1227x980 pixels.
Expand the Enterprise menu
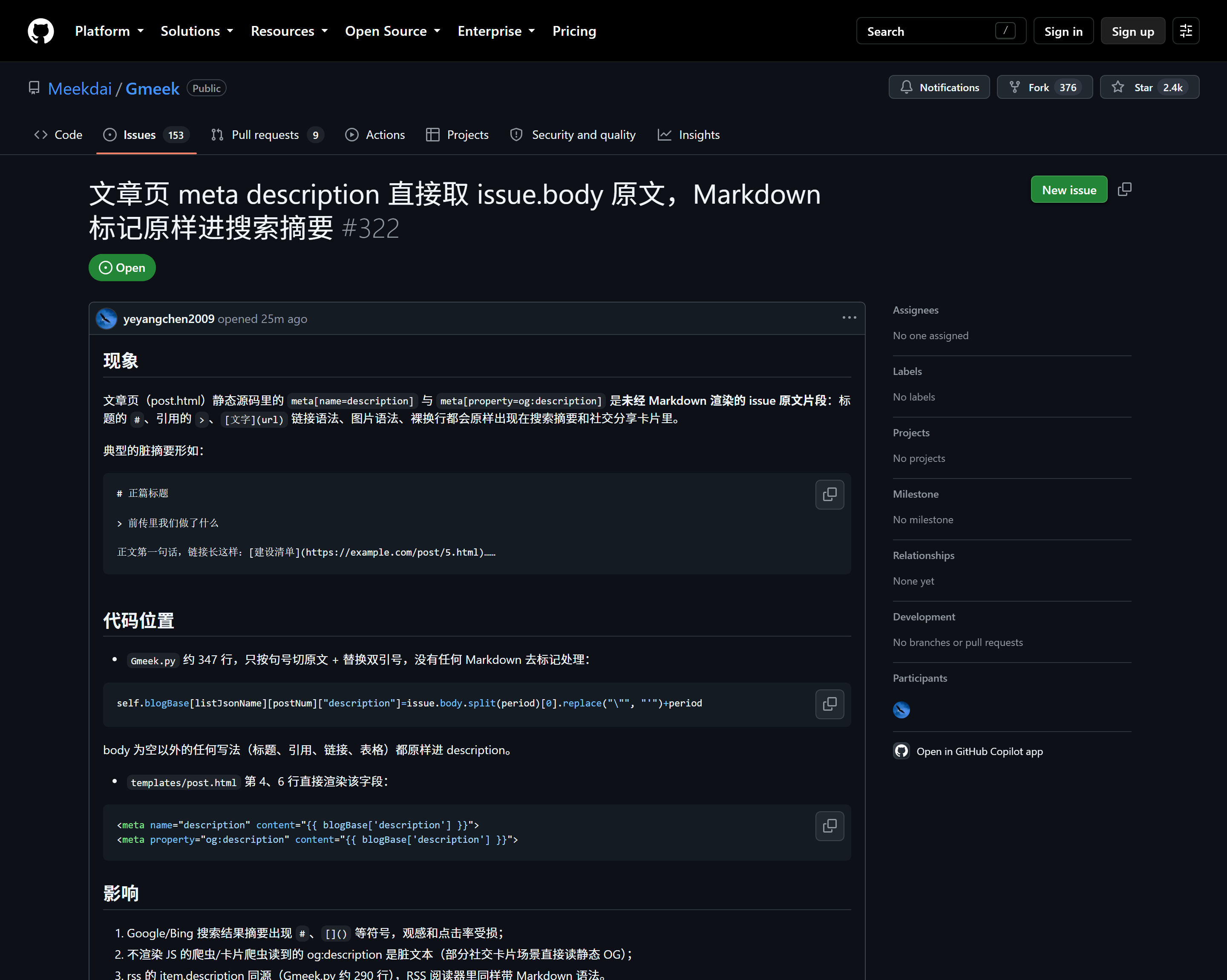coord(496,31)
